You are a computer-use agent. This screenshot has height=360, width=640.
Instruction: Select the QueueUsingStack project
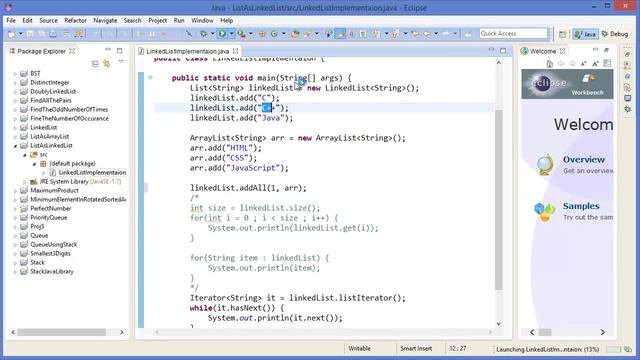pyautogui.click(x=53, y=244)
